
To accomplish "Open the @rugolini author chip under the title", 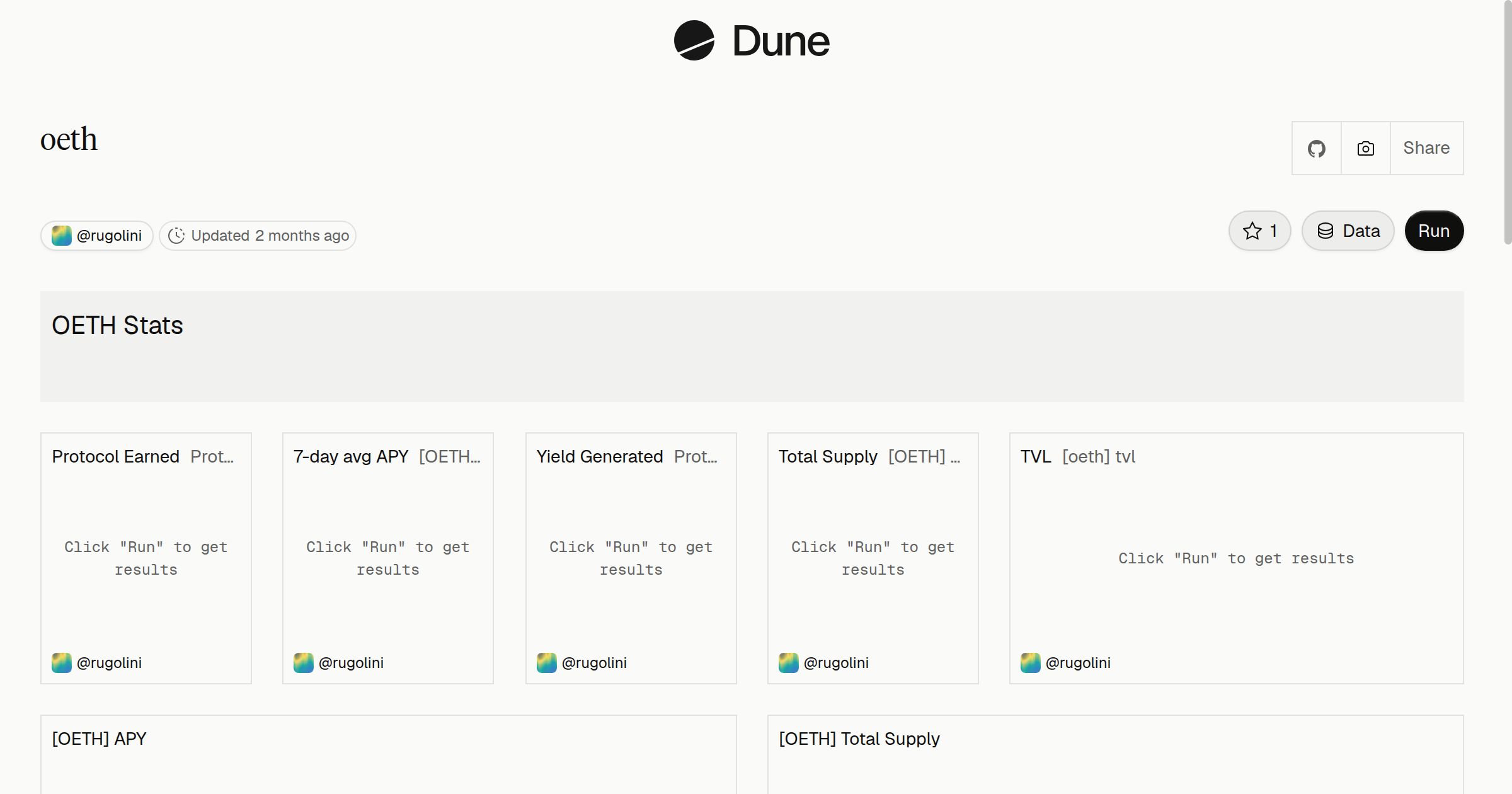I will [x=97, y=236].
